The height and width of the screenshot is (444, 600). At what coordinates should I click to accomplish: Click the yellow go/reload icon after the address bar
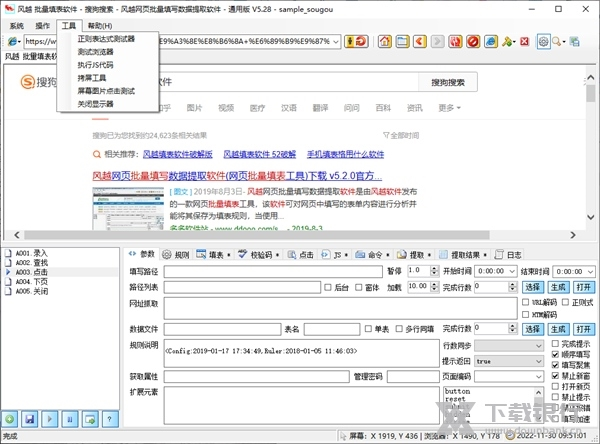pyautogui.click(x=356, y=41)
